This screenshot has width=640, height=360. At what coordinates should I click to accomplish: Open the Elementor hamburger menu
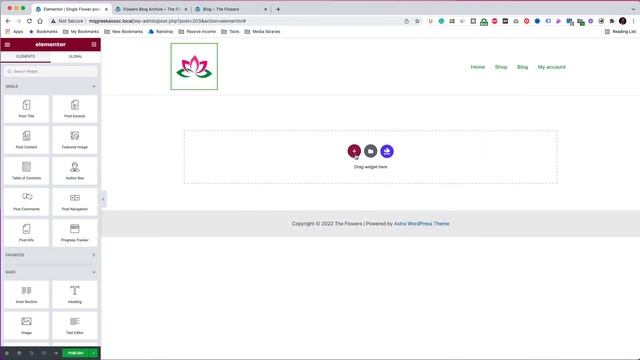click(x=7, y=44)
